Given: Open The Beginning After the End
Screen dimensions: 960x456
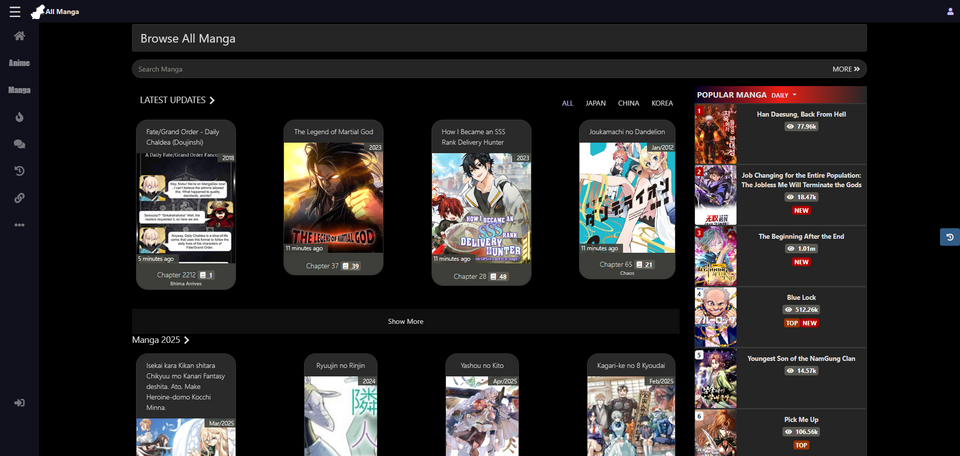Looking at the screenshot, I should [x=801, y=236].
